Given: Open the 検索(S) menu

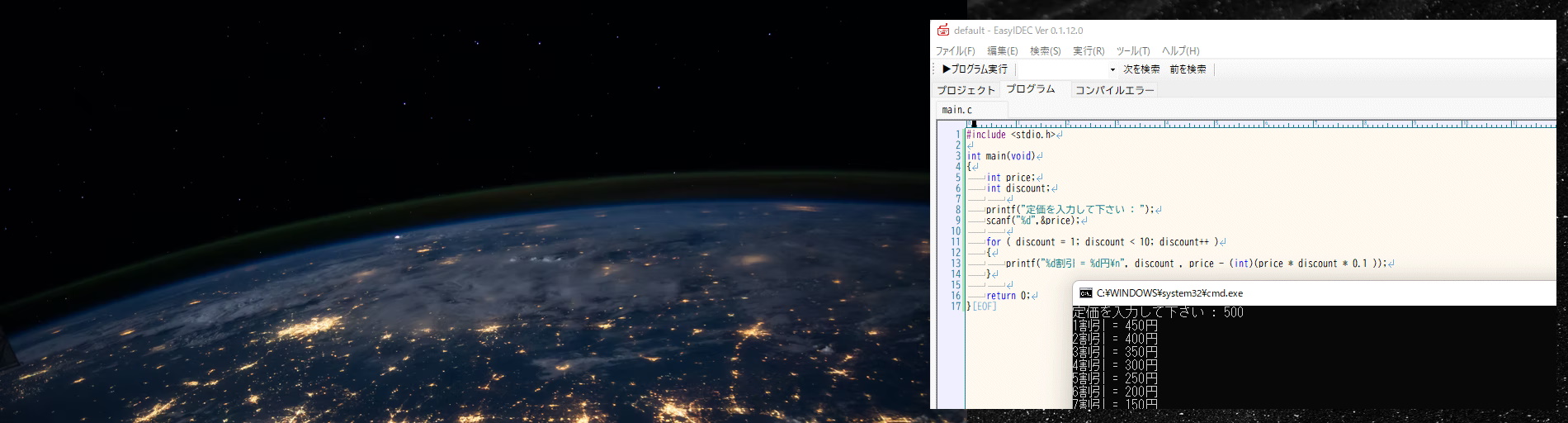Looking at the screenshot, I should click(x=1045, y=51).
